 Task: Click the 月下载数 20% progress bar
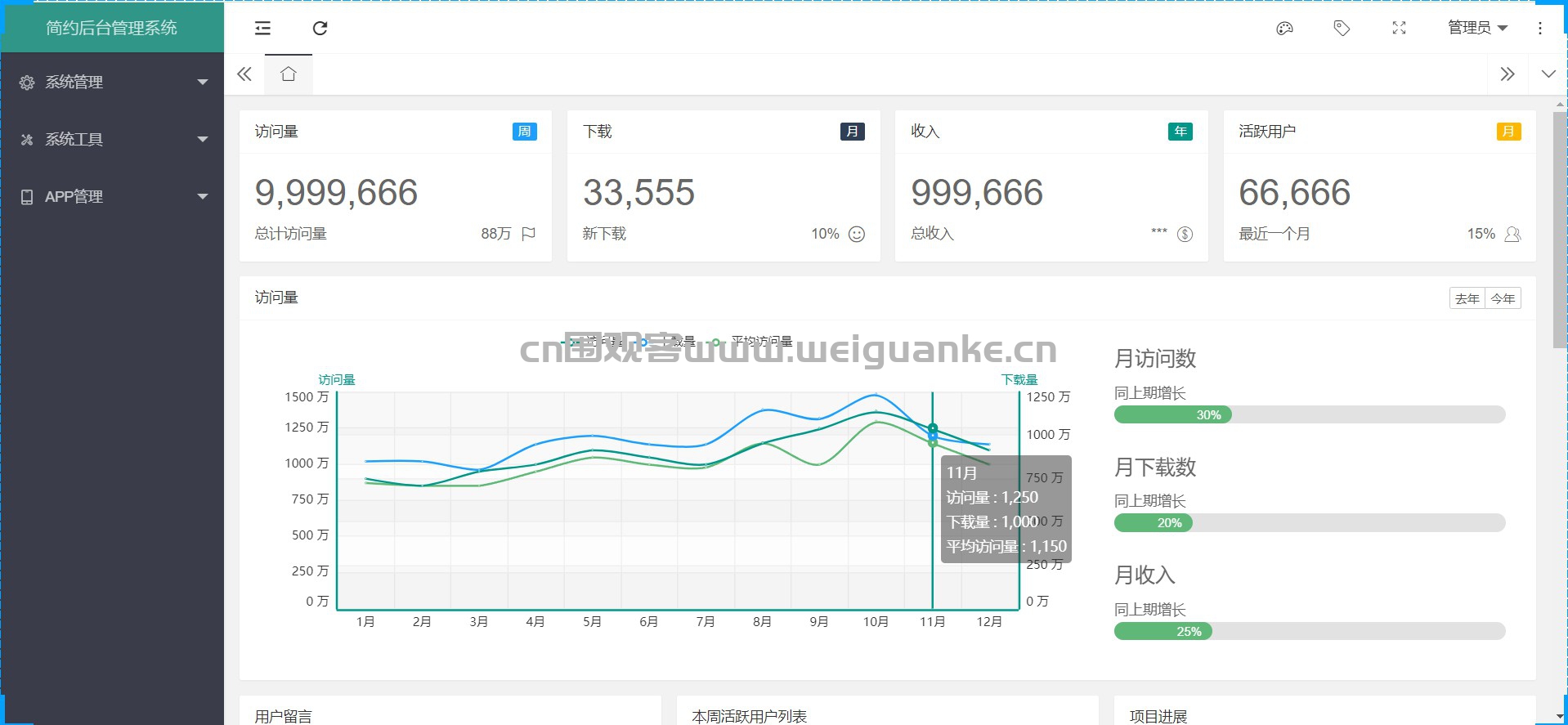pyautogui.click(x=1310, y=522)
